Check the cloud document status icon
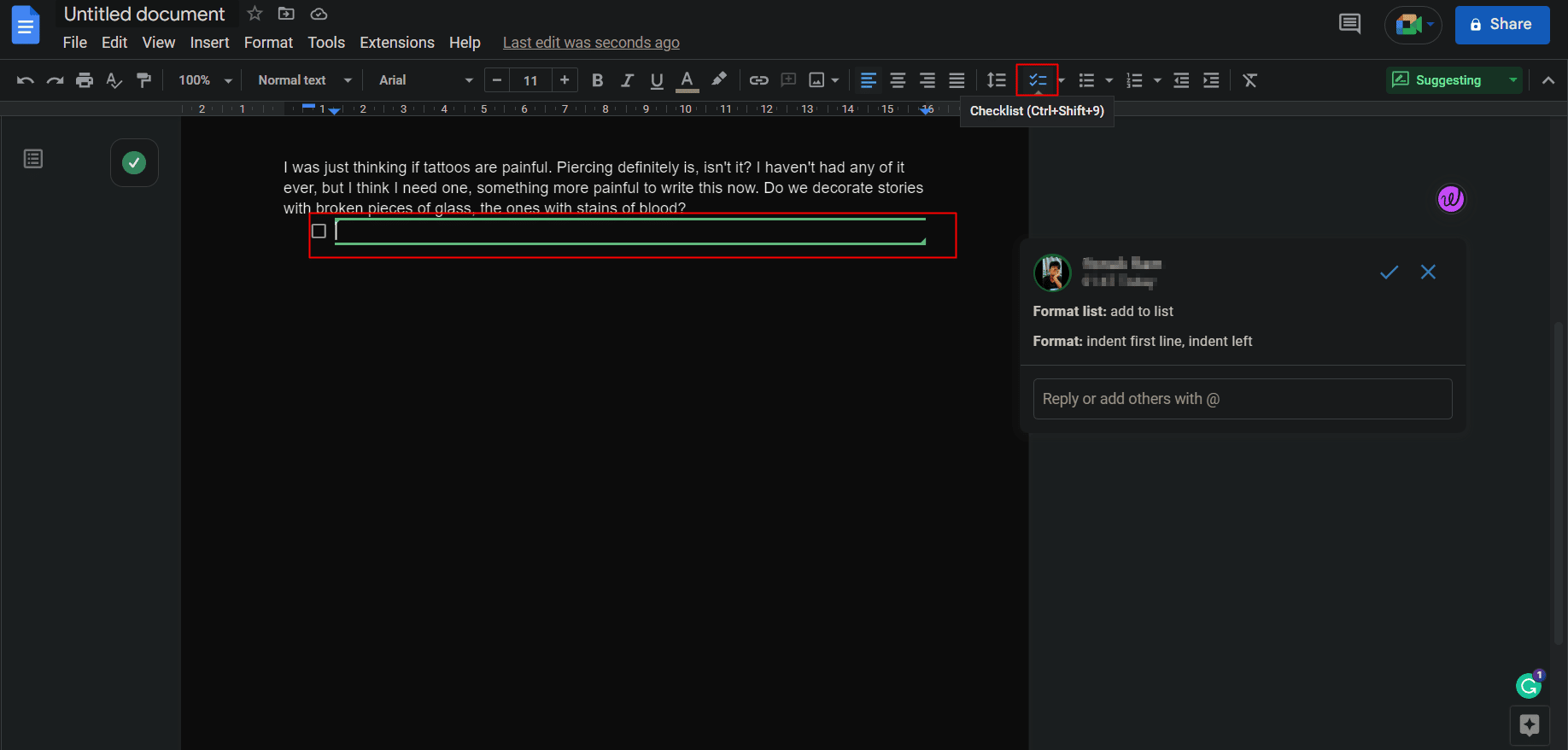1568x750 pixels. (319, 14)
